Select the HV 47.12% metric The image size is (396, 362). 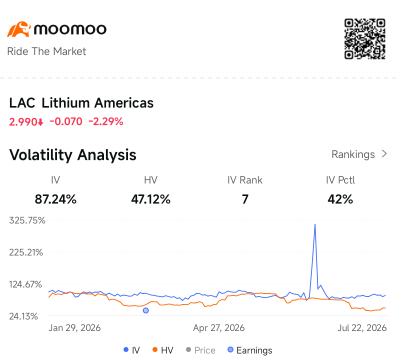pos(151,190)
